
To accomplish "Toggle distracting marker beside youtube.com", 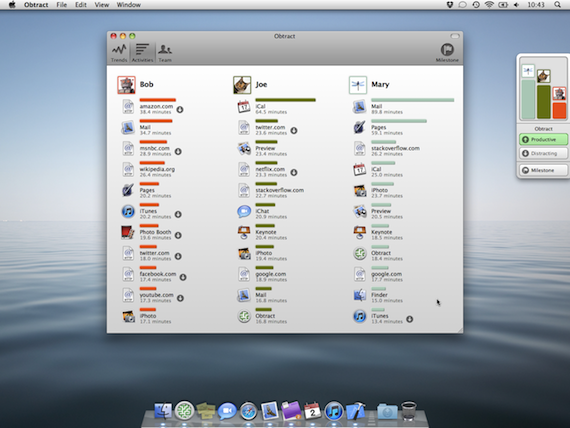I will pyautogui.click(x=180, y=298).
